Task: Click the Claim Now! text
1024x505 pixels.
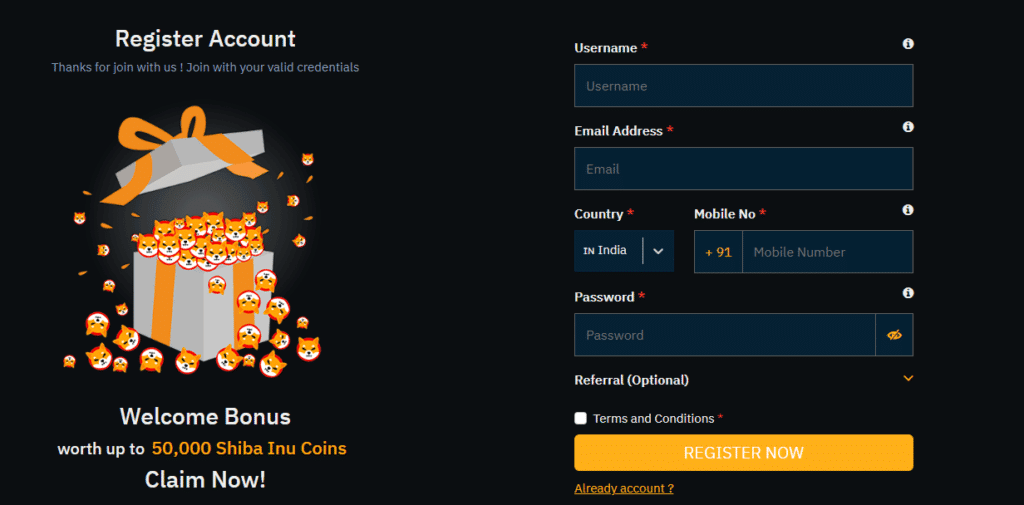Action: pyautogui.click(x=205, y=480)
